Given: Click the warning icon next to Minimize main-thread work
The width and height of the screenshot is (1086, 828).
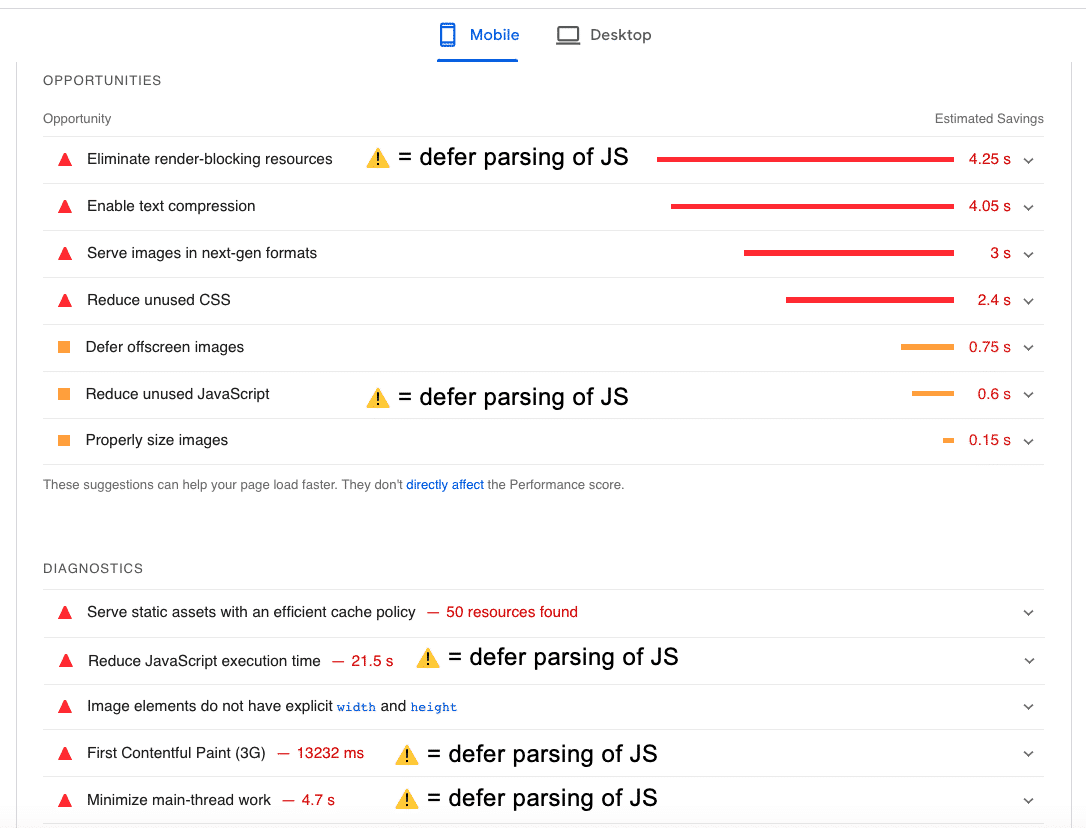Looking at the screenshot, I should click(x=406, y=800).
